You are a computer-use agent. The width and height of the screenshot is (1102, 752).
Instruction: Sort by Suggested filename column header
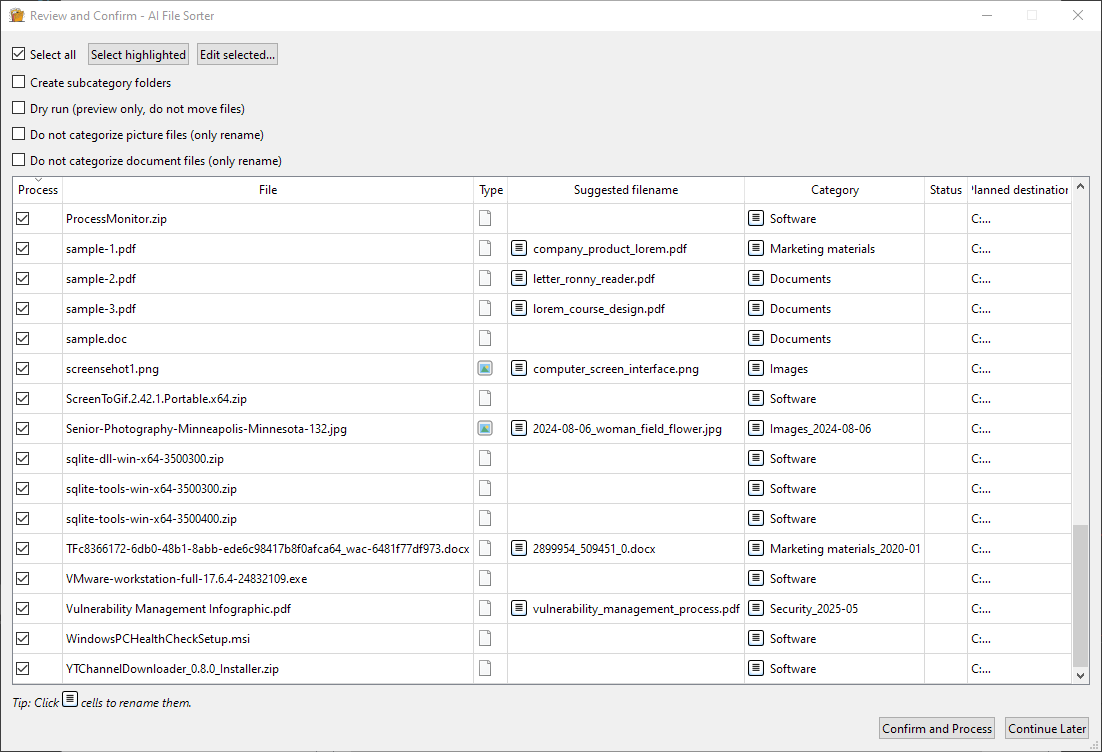pyautogui.click(x=625, y=190)
